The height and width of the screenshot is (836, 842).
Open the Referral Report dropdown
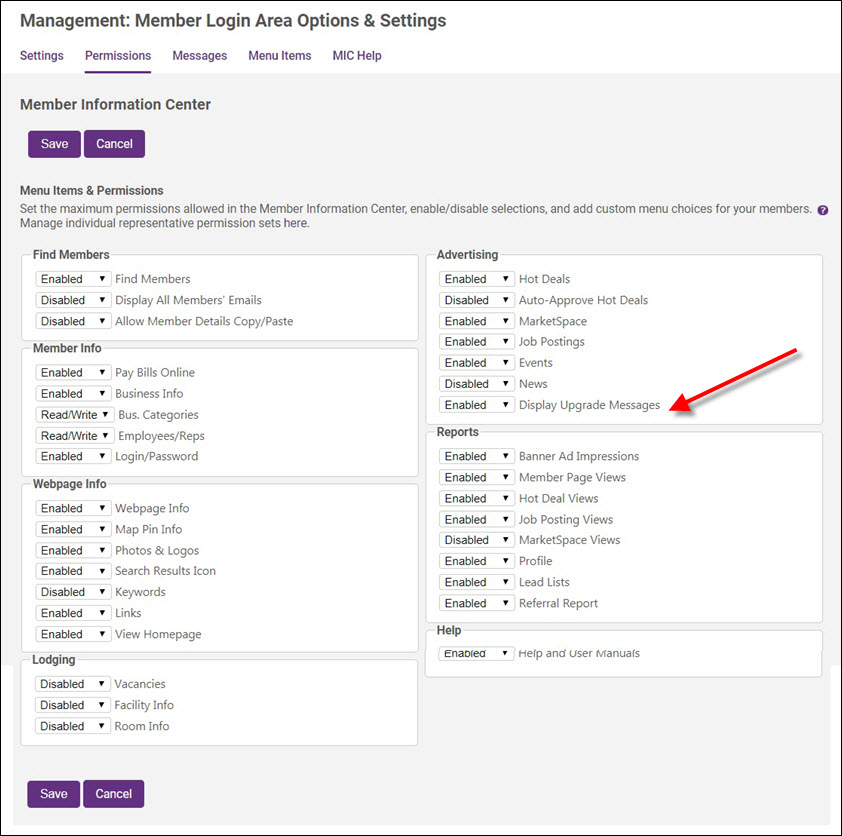pos(477,603)
